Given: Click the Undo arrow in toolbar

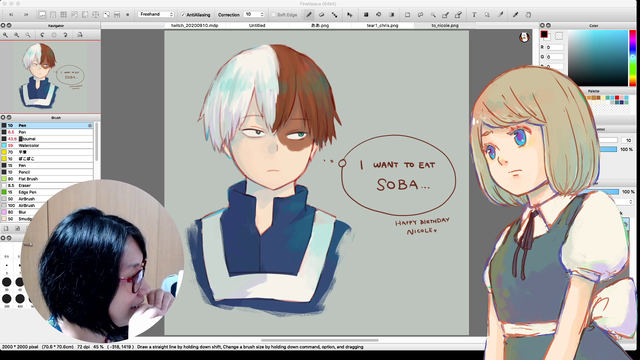Looking at the screenshot, I should click(11, 15).
